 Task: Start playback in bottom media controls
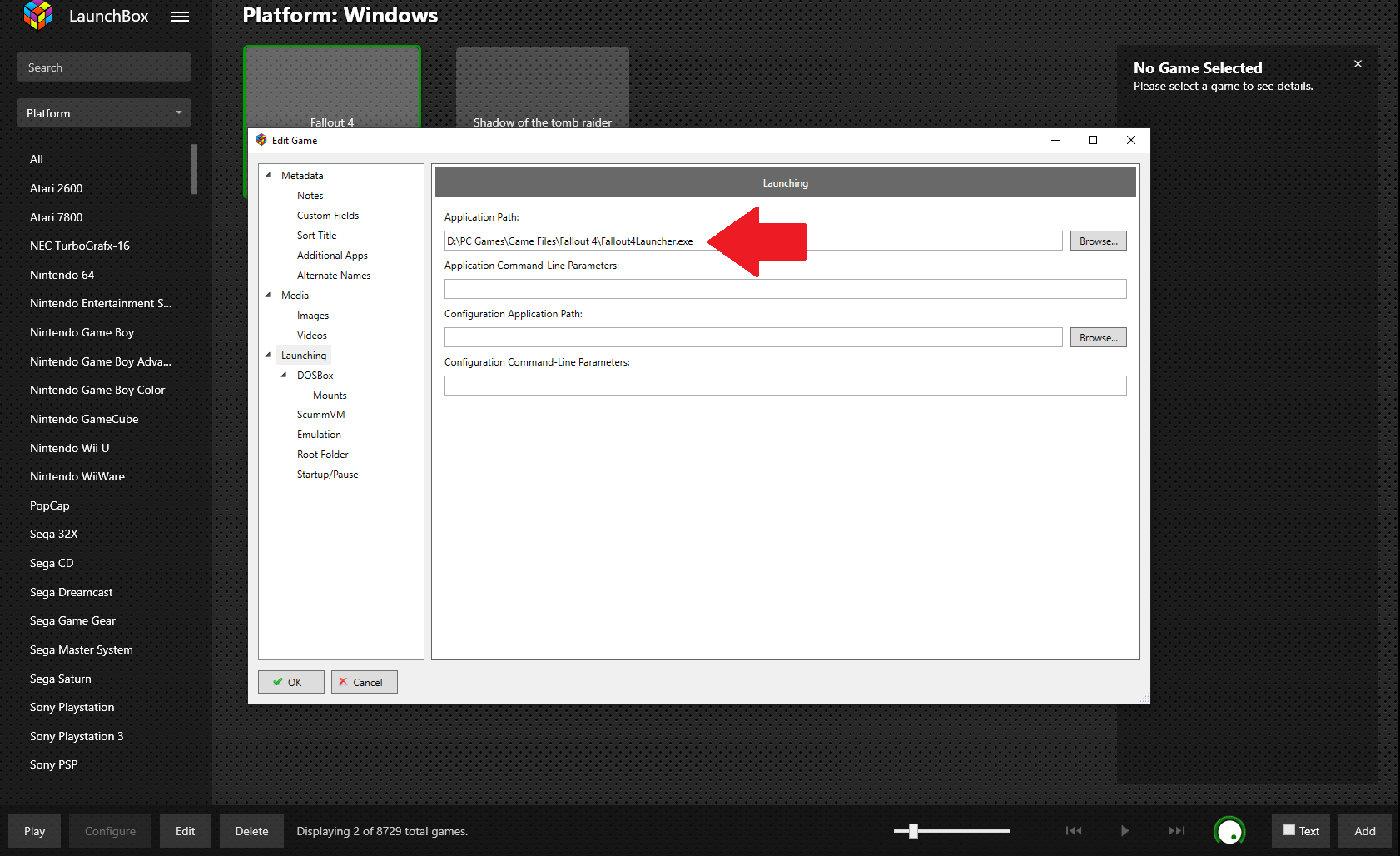[1124, 830]
